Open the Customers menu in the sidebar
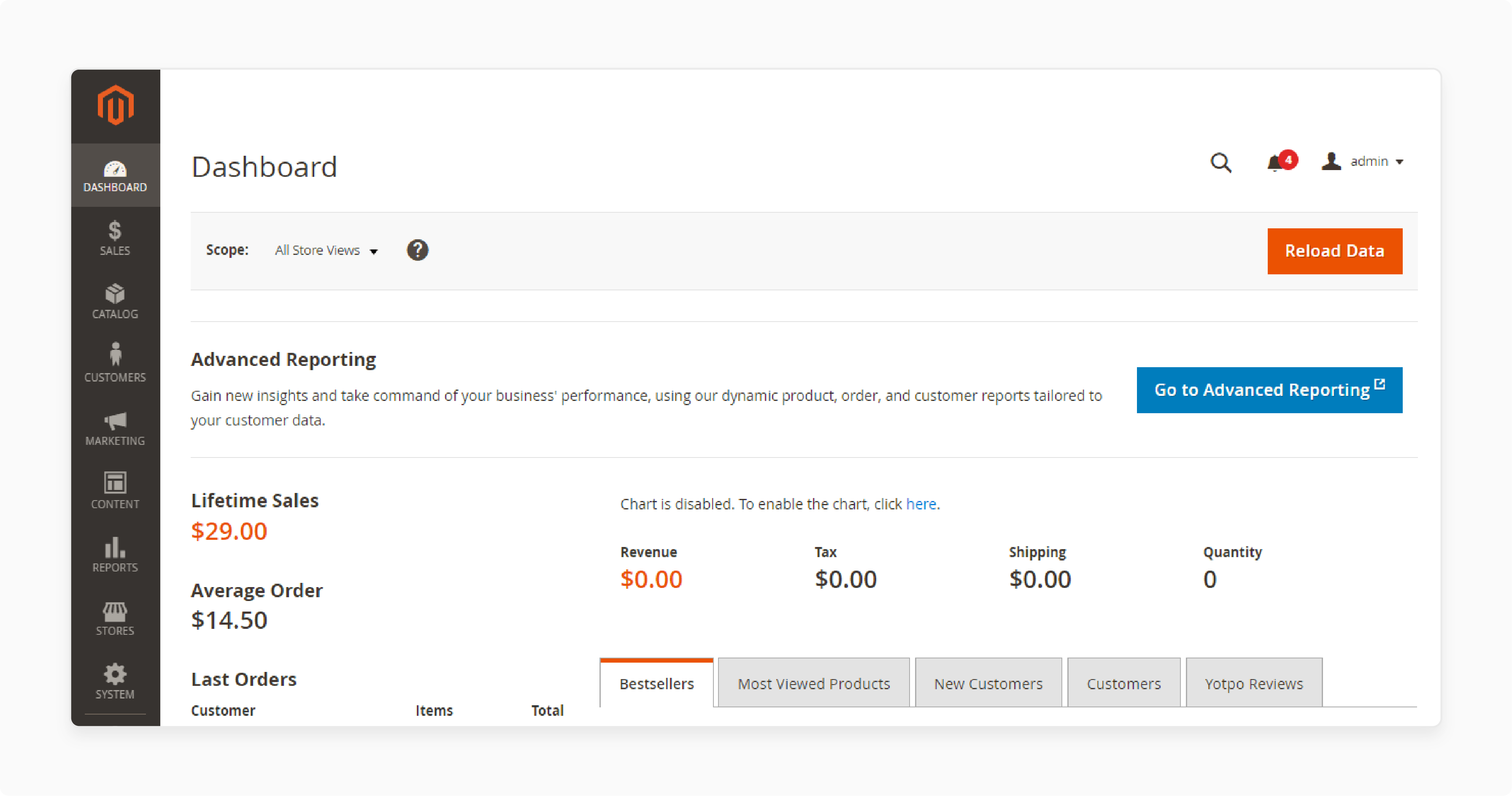The height and width of the screenshot is (796, 1512). [115, 365]
